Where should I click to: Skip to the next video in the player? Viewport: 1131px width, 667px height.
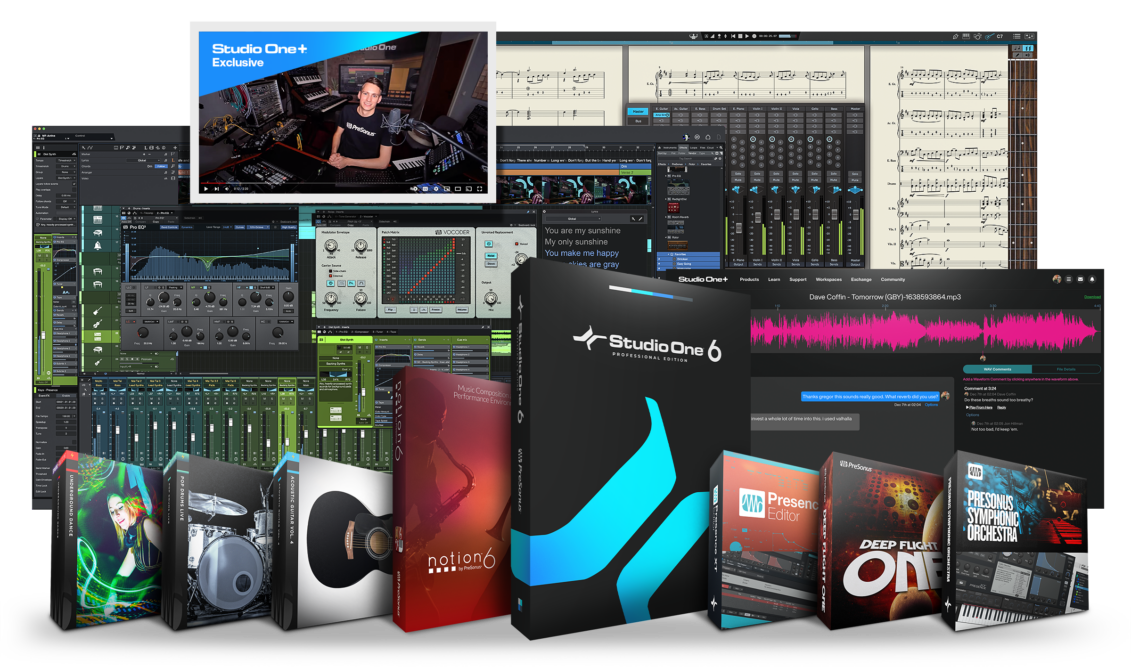click(x=216, y=189)
